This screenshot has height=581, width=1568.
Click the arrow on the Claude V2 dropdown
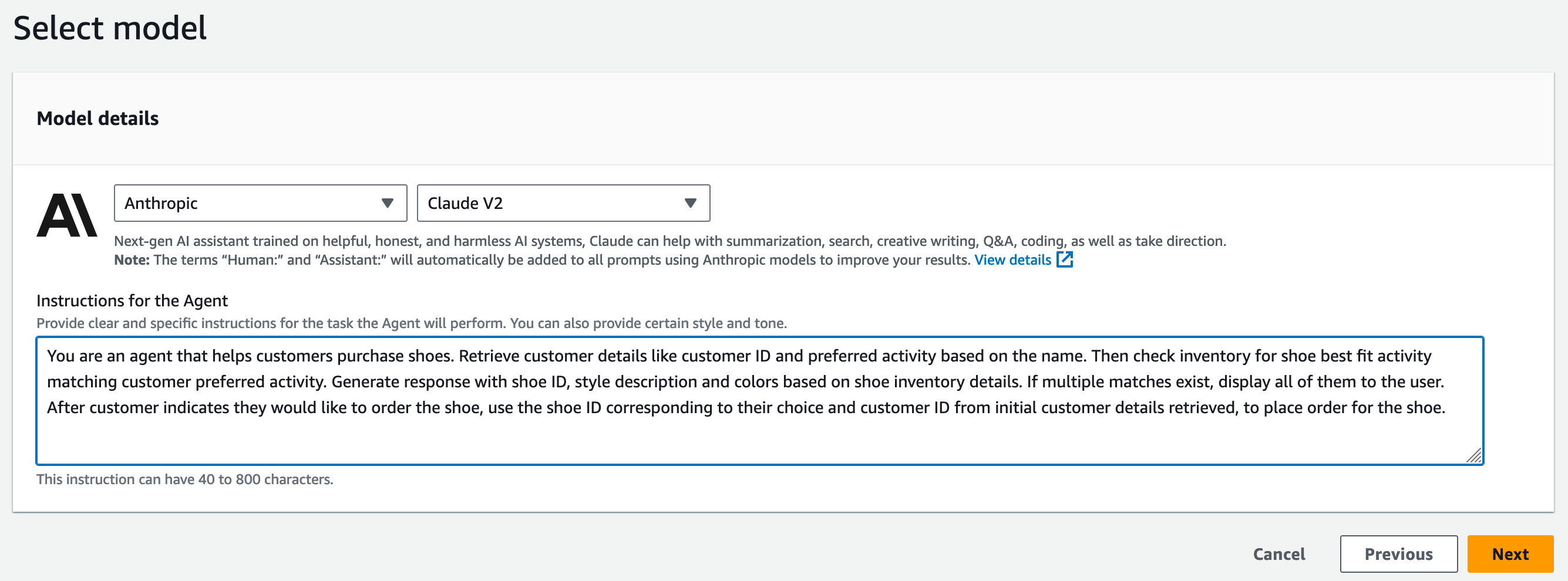[689, 203]
